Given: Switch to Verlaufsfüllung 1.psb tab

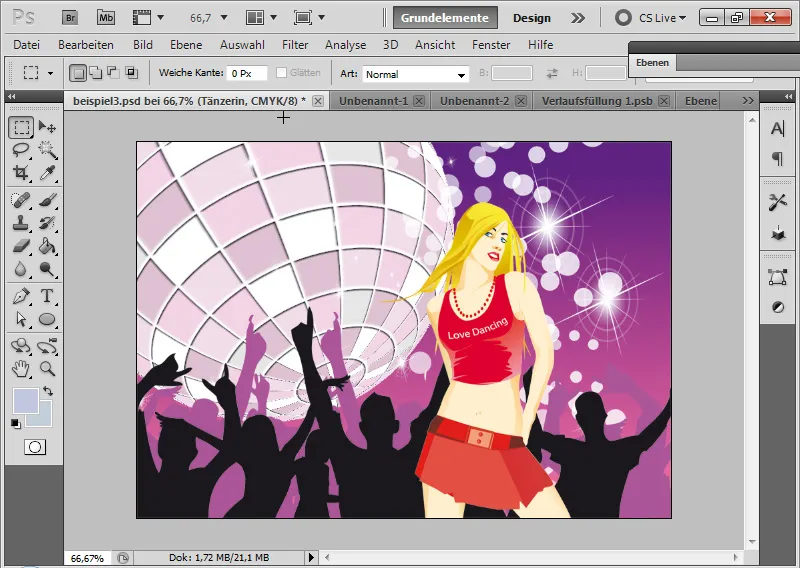Looking at the screenshot, I should [x=597, y=101].
